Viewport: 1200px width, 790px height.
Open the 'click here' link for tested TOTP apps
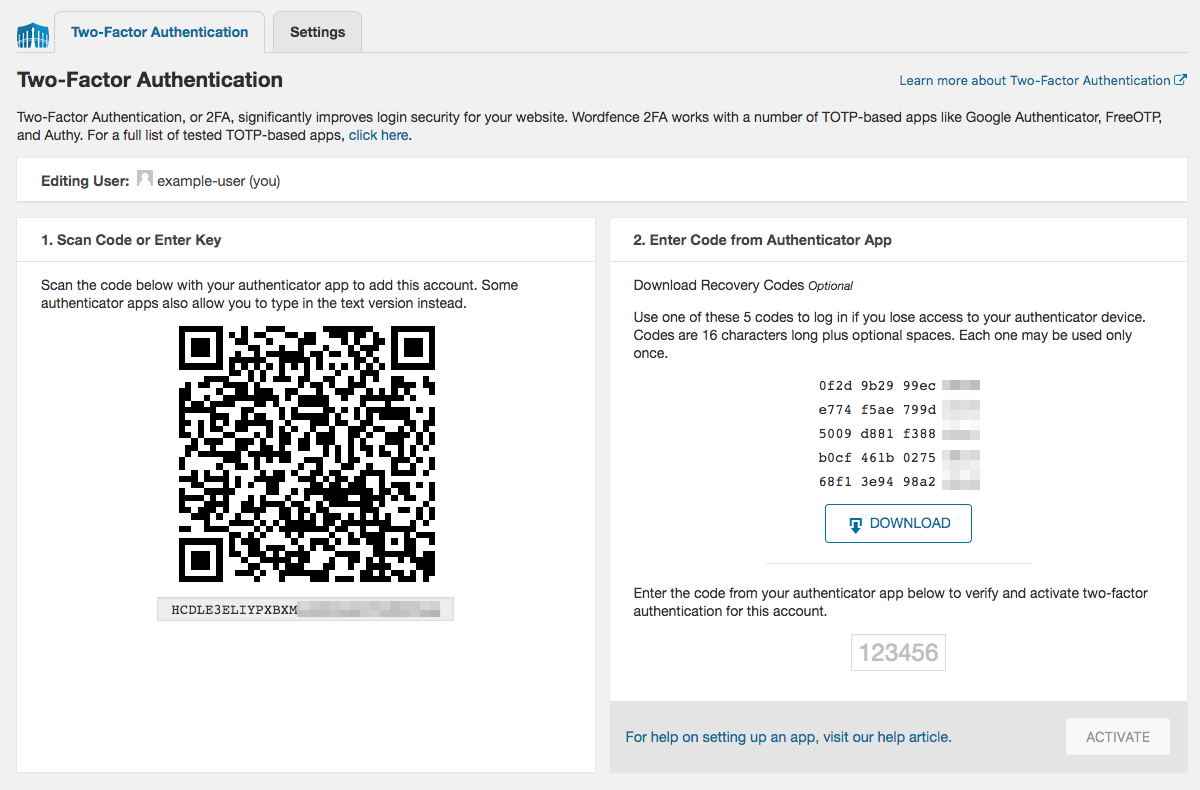(378, 135)
